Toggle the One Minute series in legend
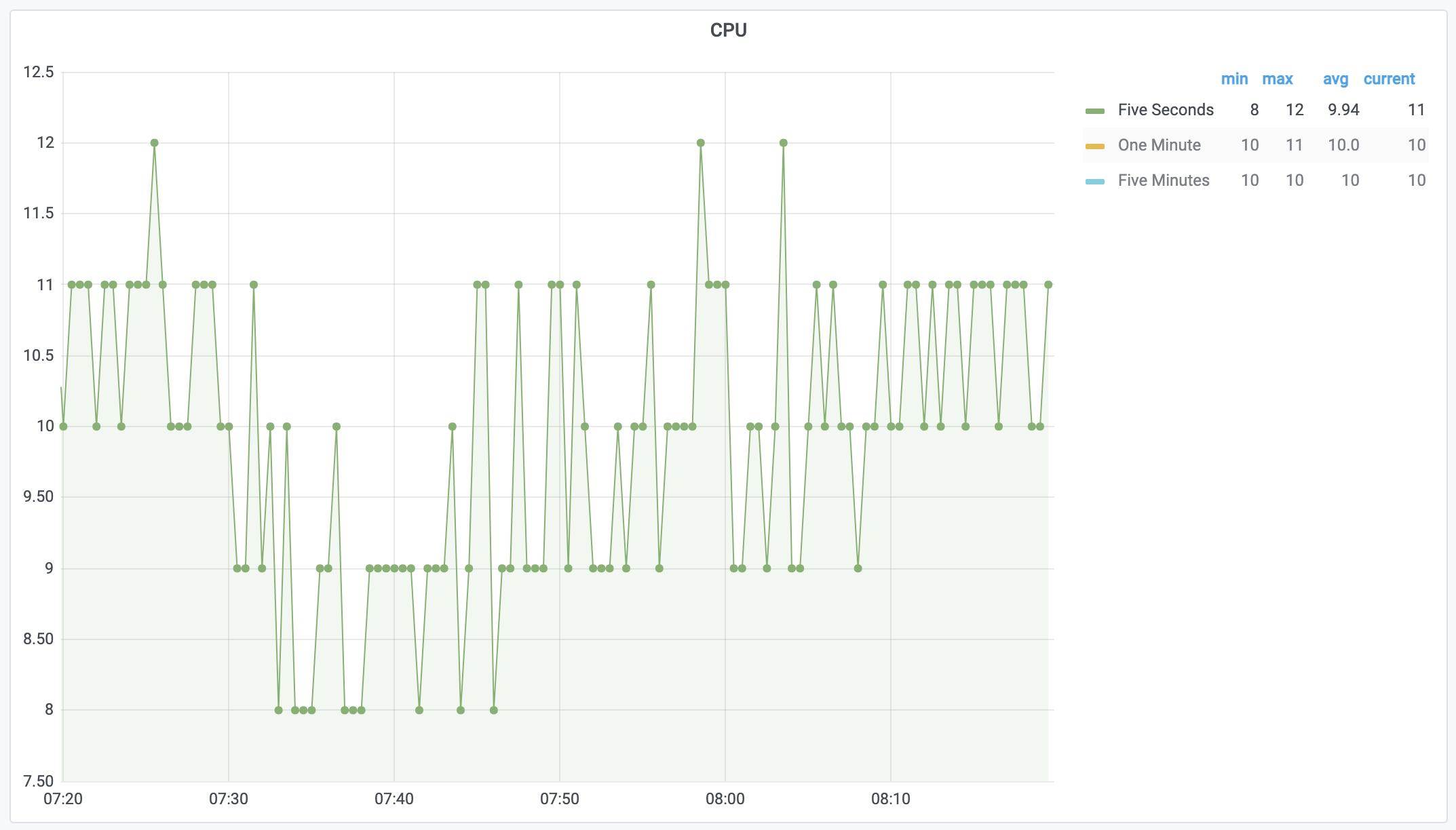This screenshot has height=830, width=1456. 1159,145
